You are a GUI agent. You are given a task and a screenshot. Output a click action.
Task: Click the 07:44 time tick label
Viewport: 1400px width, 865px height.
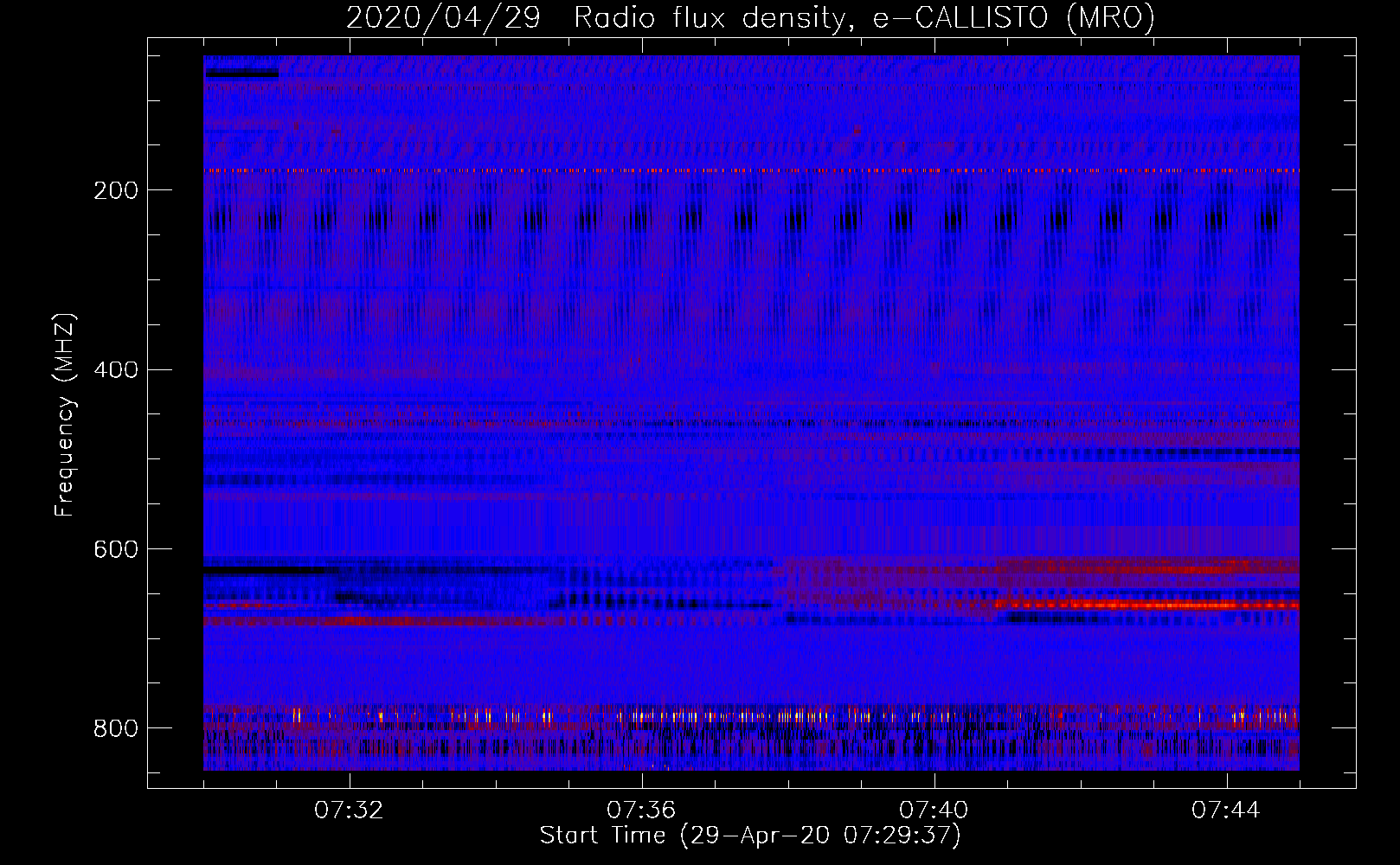point(1226,811)
